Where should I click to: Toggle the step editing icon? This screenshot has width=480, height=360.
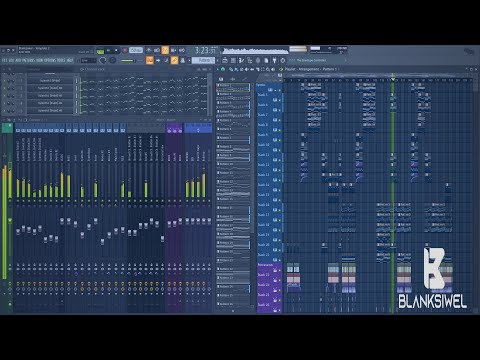click(166, 60)
